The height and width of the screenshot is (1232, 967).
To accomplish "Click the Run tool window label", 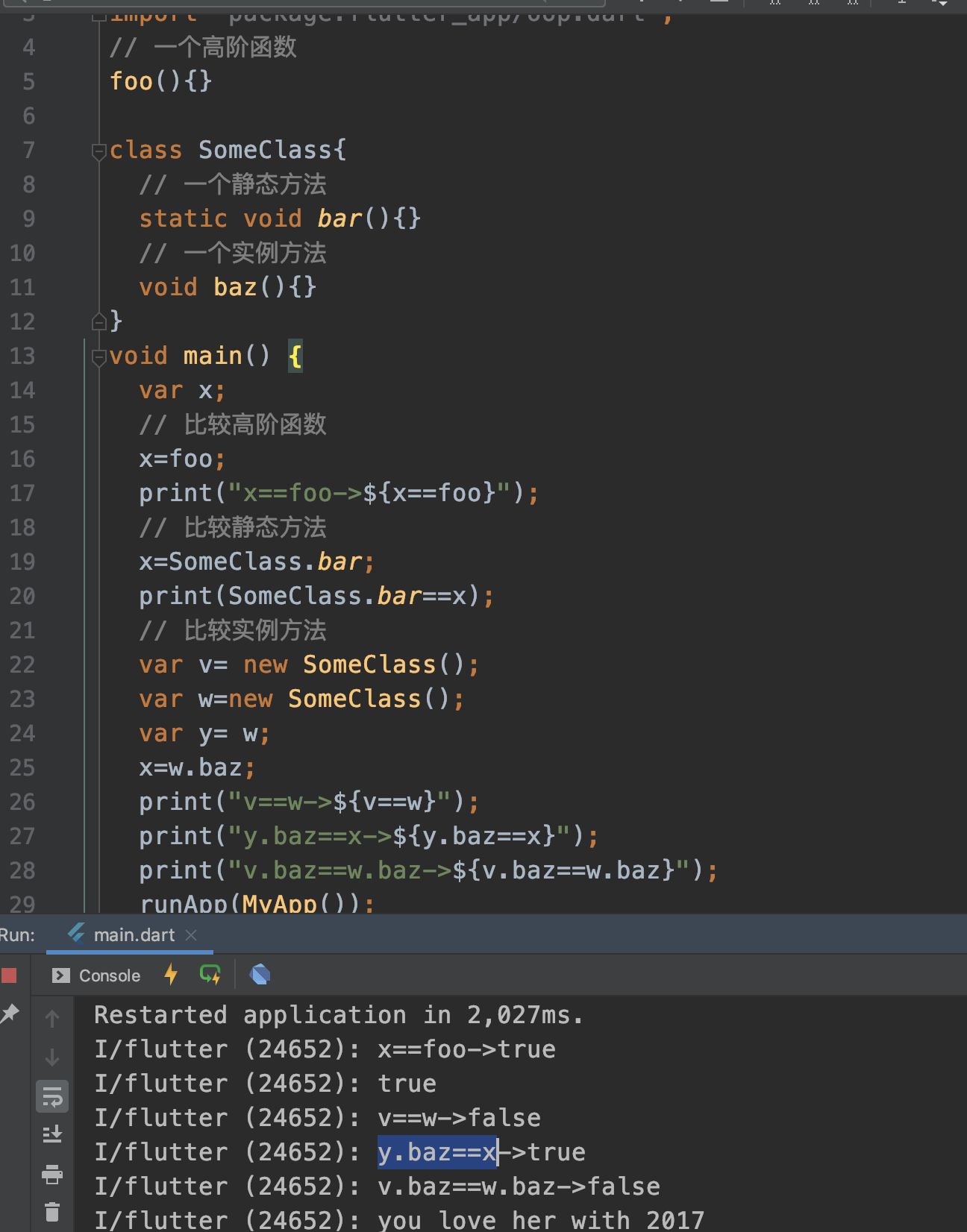I will [17, 934].
